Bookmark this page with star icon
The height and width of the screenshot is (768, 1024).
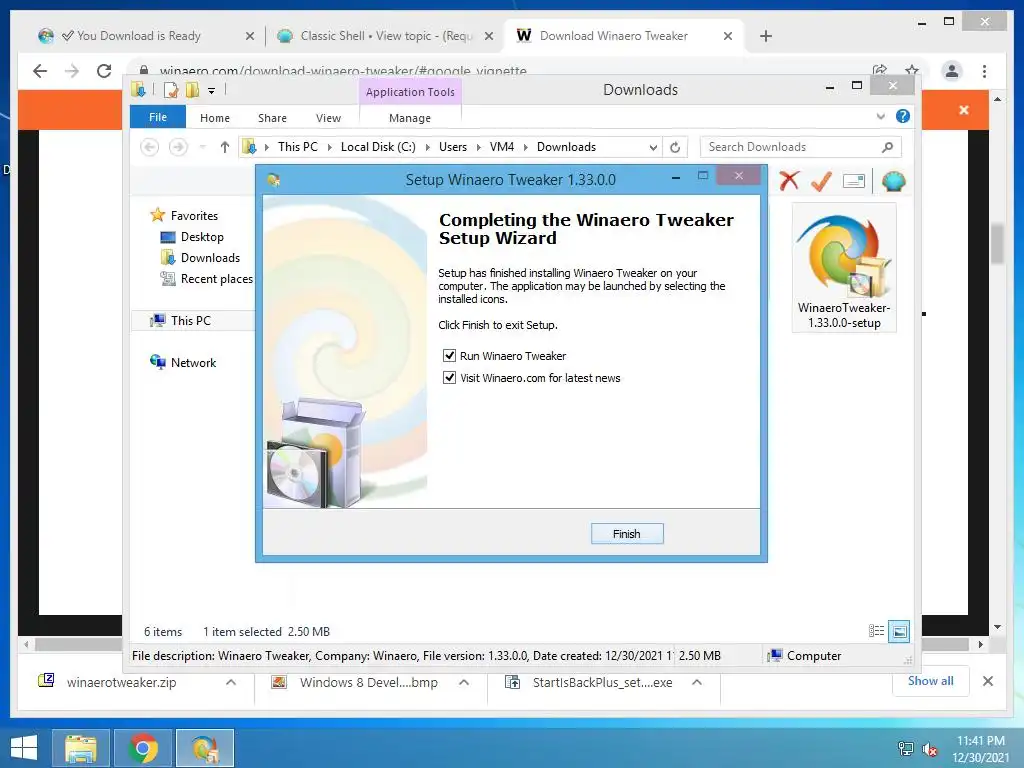[x=912, y=70]
